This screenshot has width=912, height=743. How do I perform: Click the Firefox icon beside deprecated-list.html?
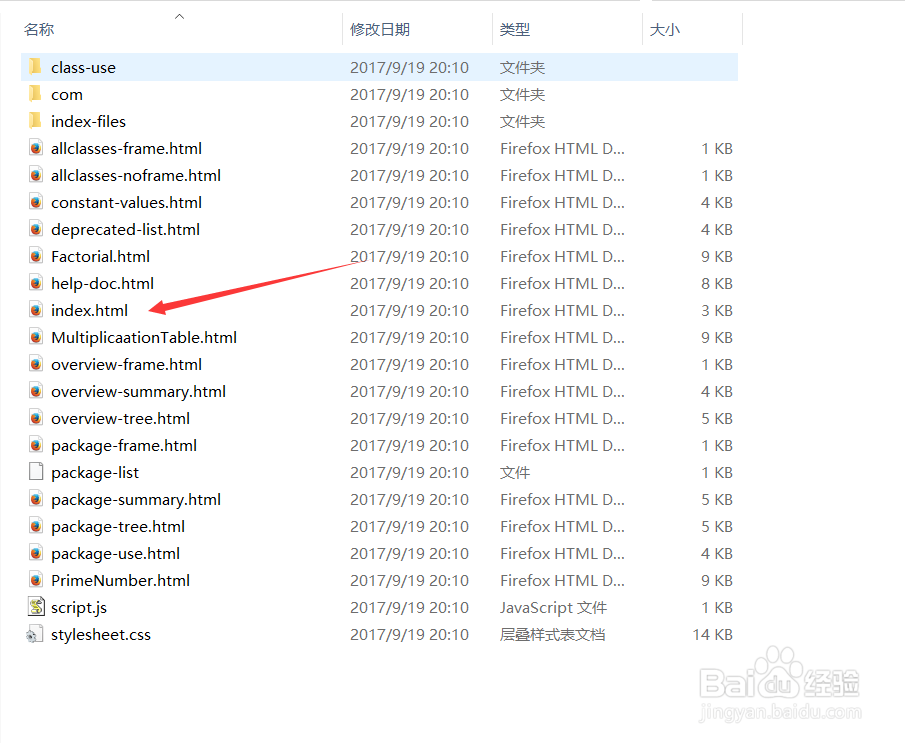[35, 229]
